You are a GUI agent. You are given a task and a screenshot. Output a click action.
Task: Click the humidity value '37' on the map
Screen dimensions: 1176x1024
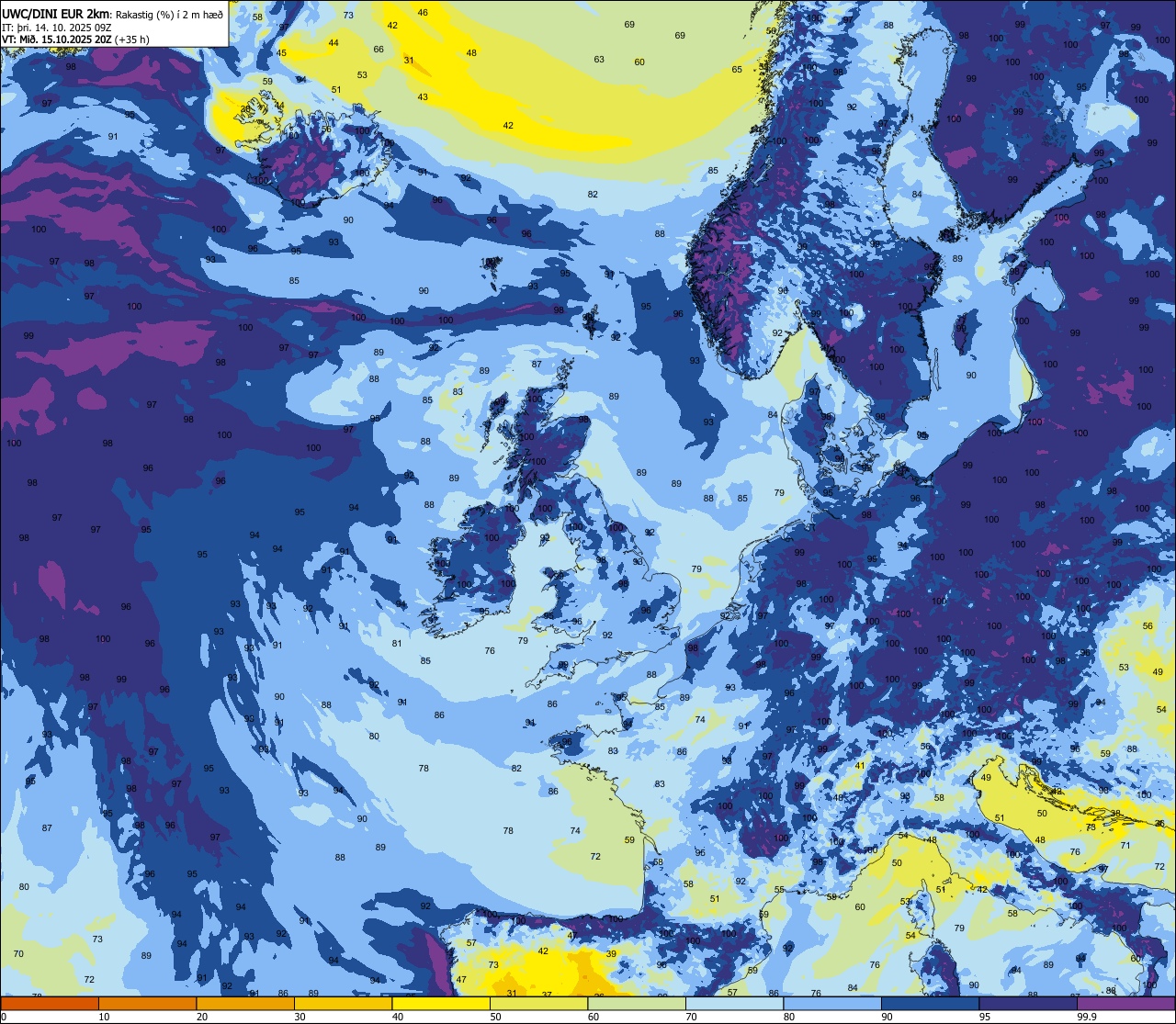(547, 995)
